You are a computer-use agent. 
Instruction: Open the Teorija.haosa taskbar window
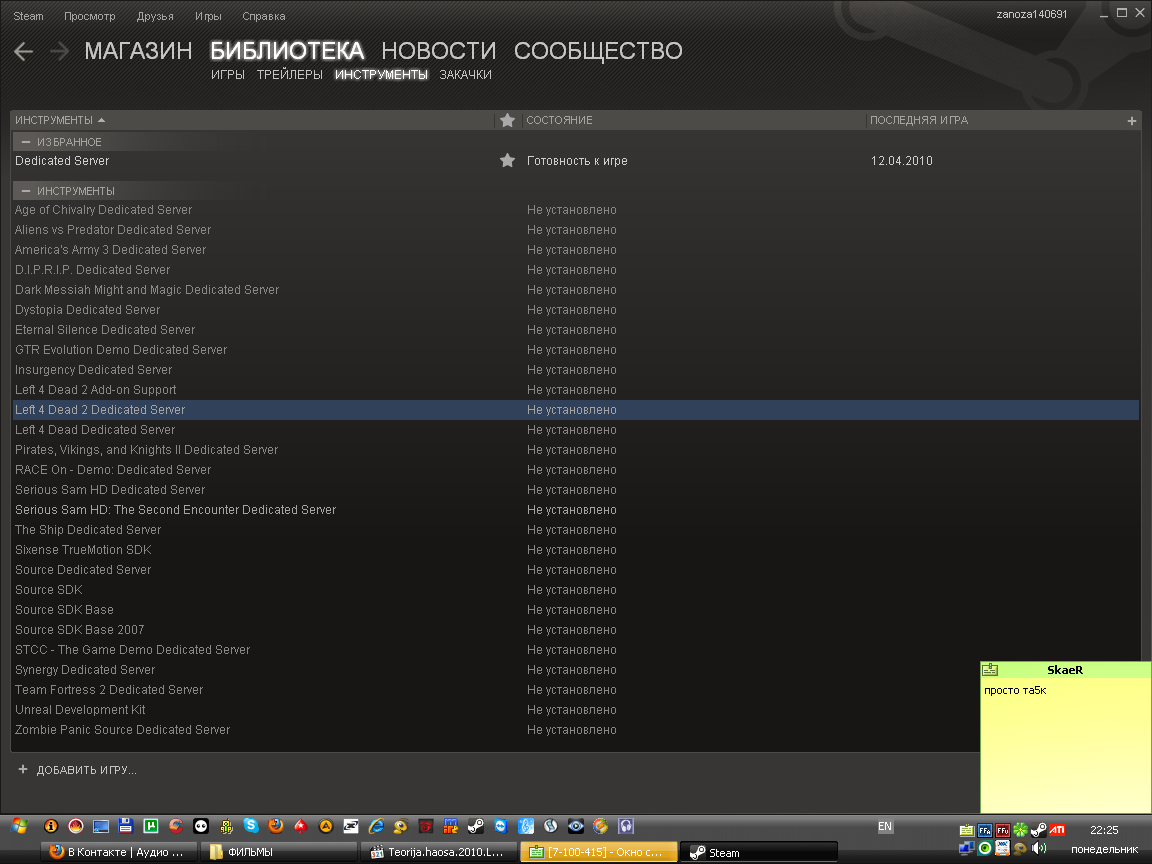(437, 852)
